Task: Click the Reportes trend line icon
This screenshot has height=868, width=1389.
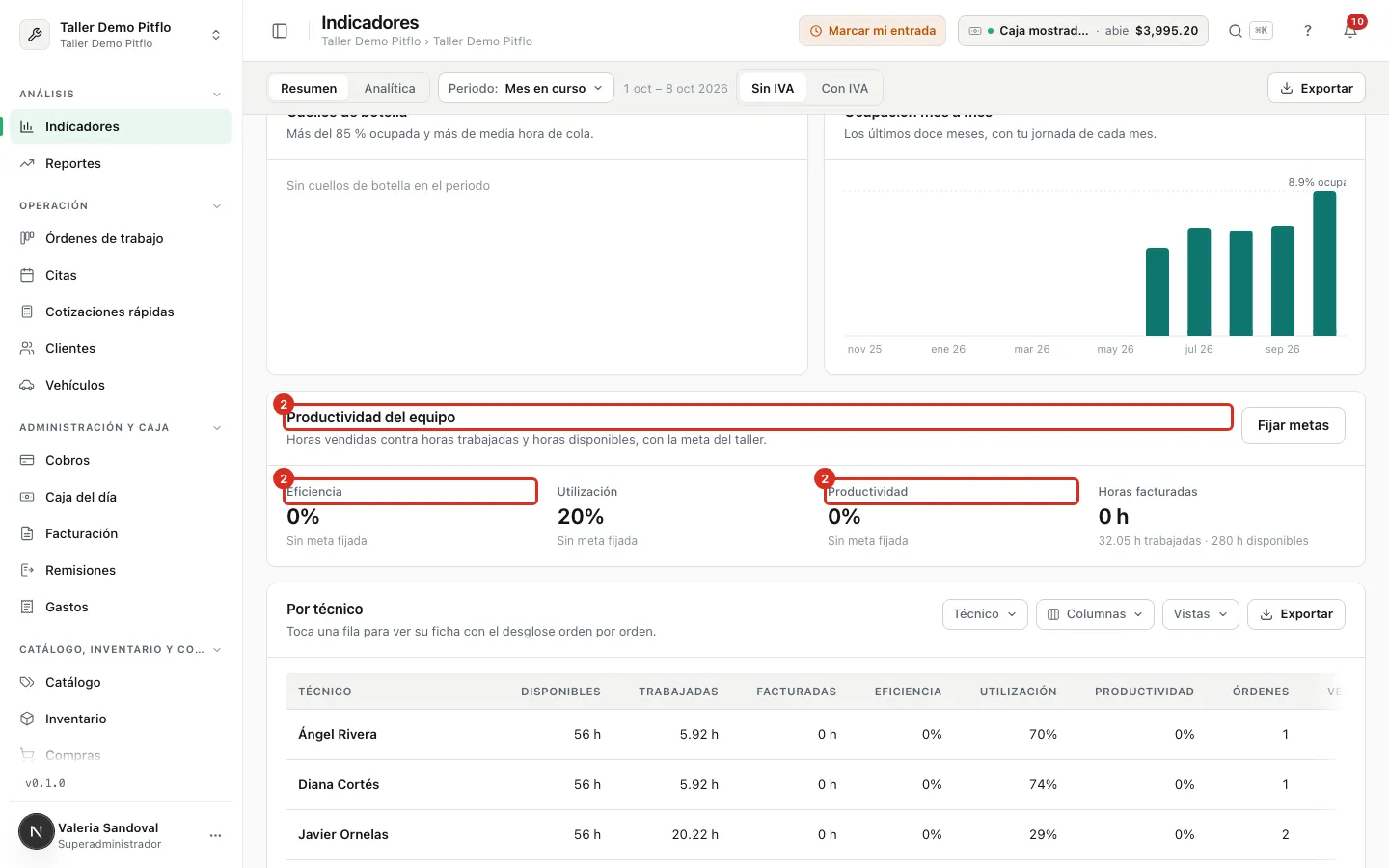Action: pyautogui.click(x=27, y=163)
